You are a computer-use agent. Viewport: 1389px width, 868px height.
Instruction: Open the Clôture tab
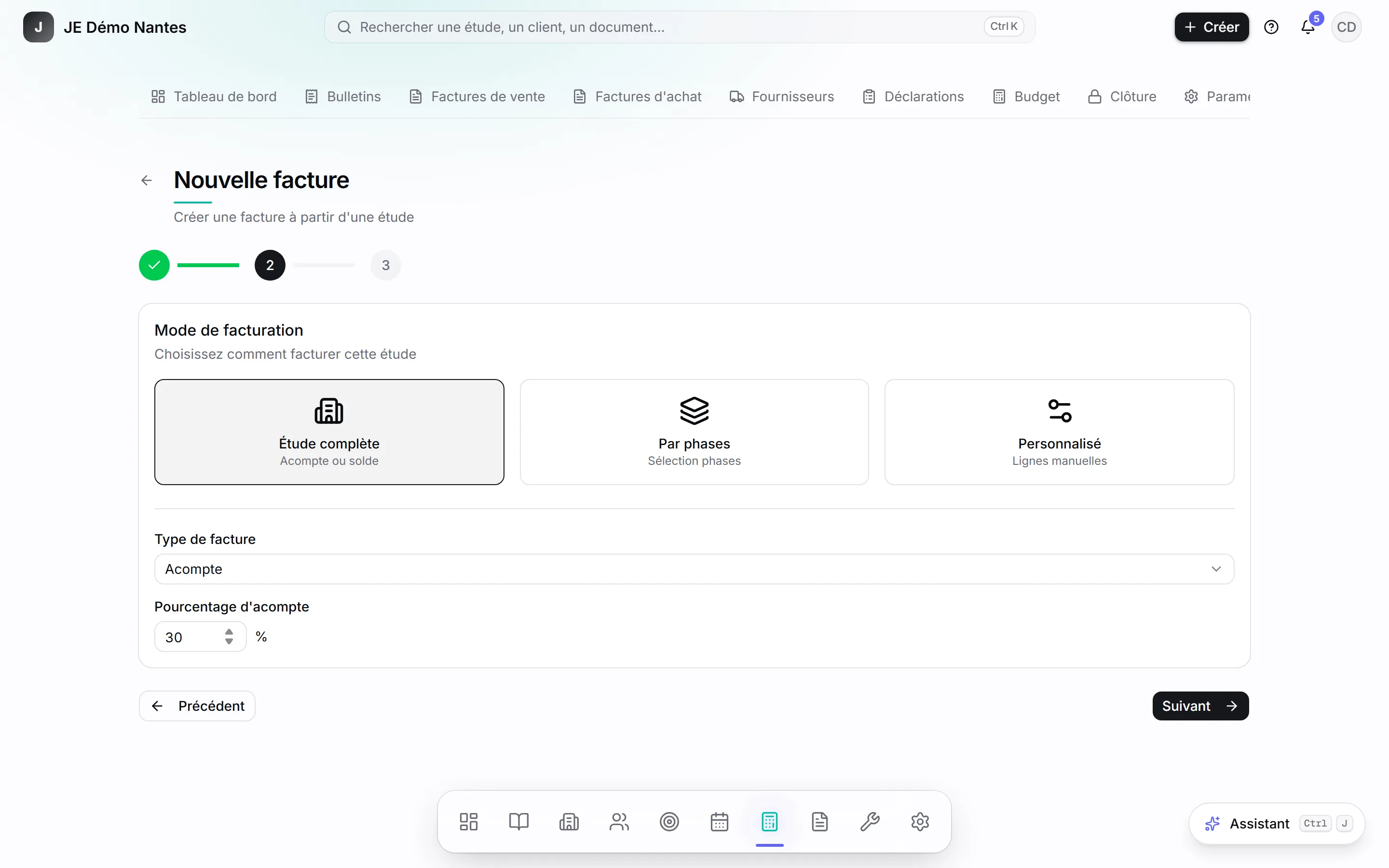tap(1122, 96)
